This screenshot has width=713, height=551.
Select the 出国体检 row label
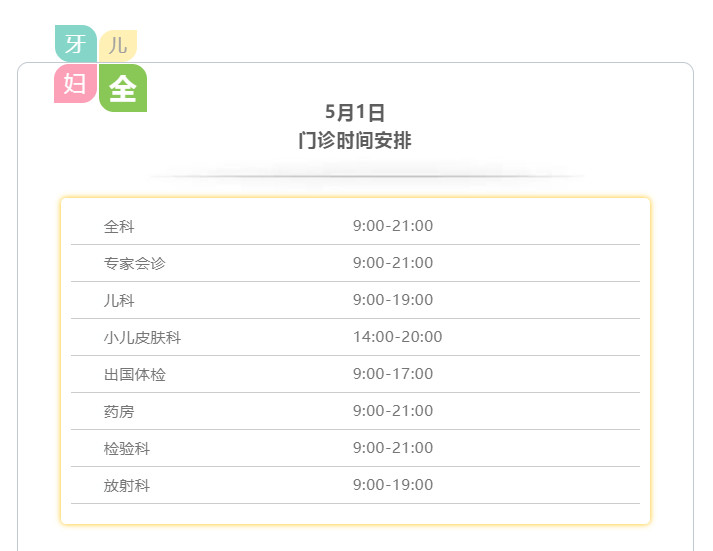135,375
